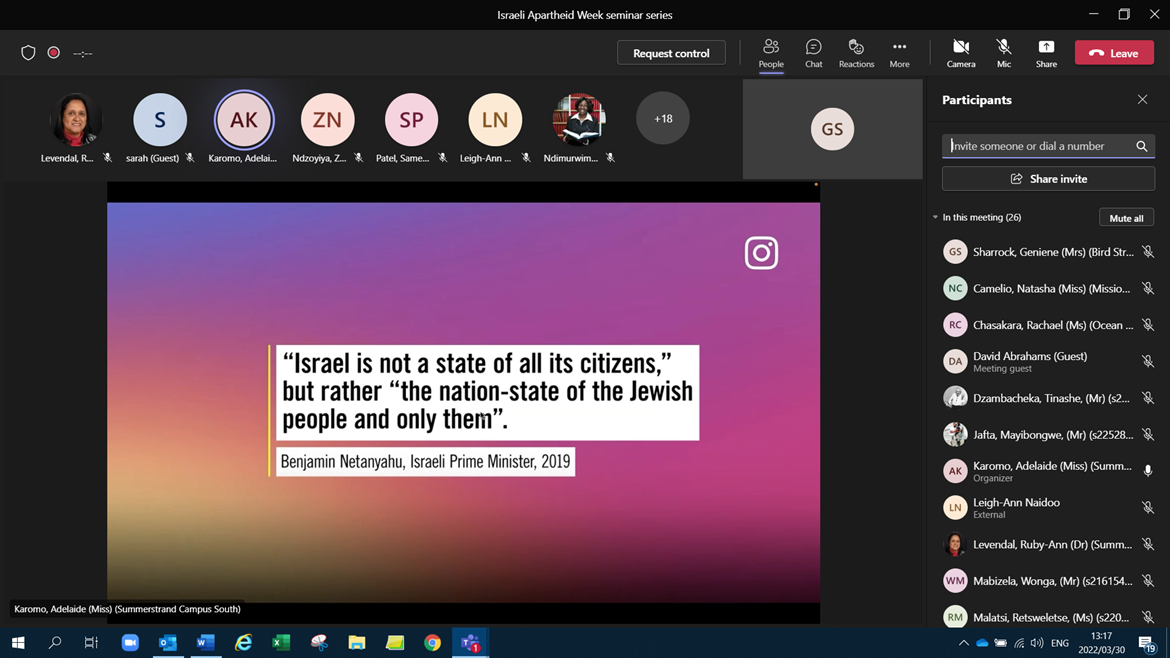This screenshot has width=1170, height=658.
Task: Unmute with the Mic button
Action: pyautogui.click(x=1004, y=53)
